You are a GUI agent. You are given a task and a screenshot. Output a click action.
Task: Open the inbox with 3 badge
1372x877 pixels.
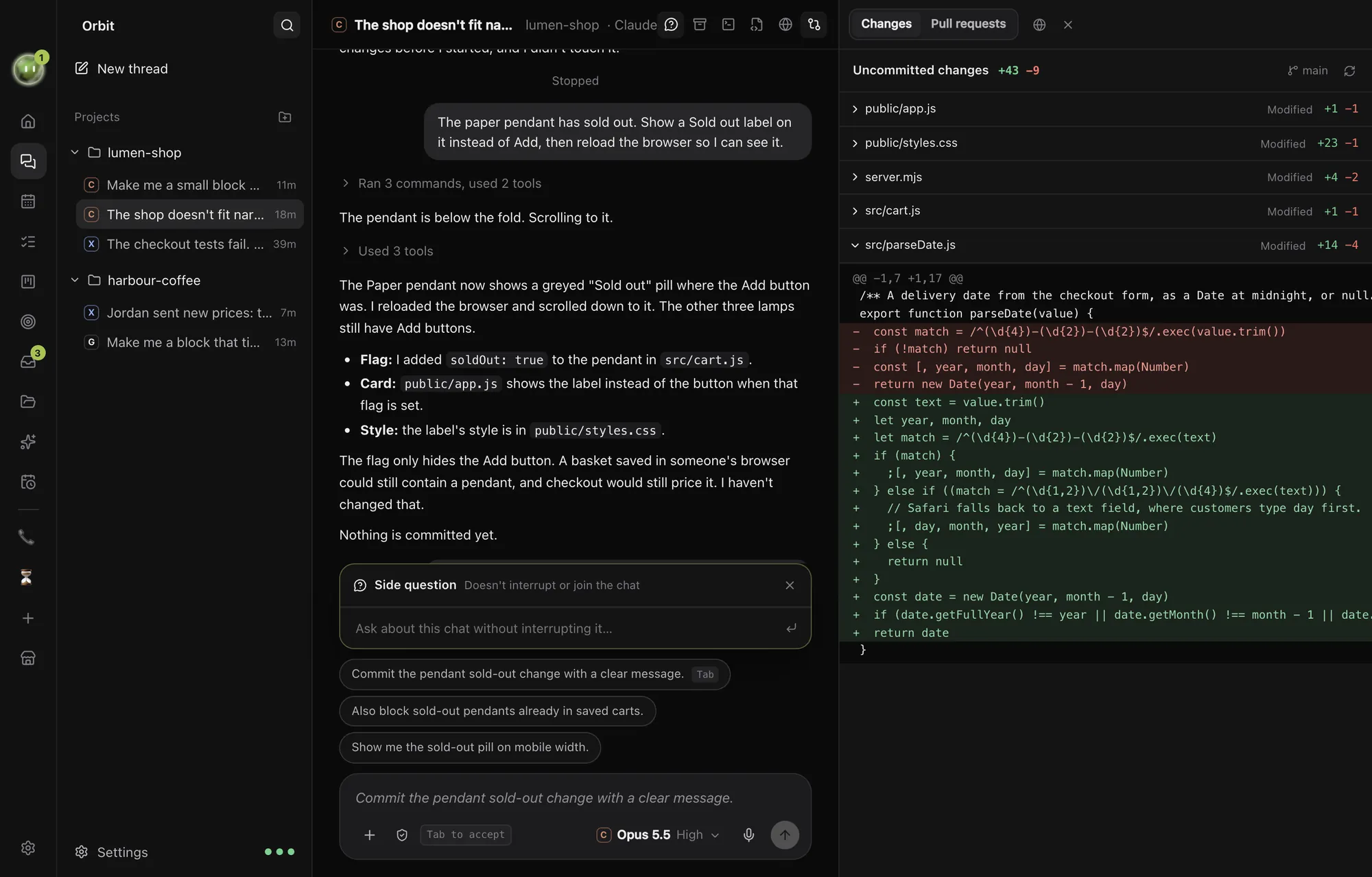(28, 361)
